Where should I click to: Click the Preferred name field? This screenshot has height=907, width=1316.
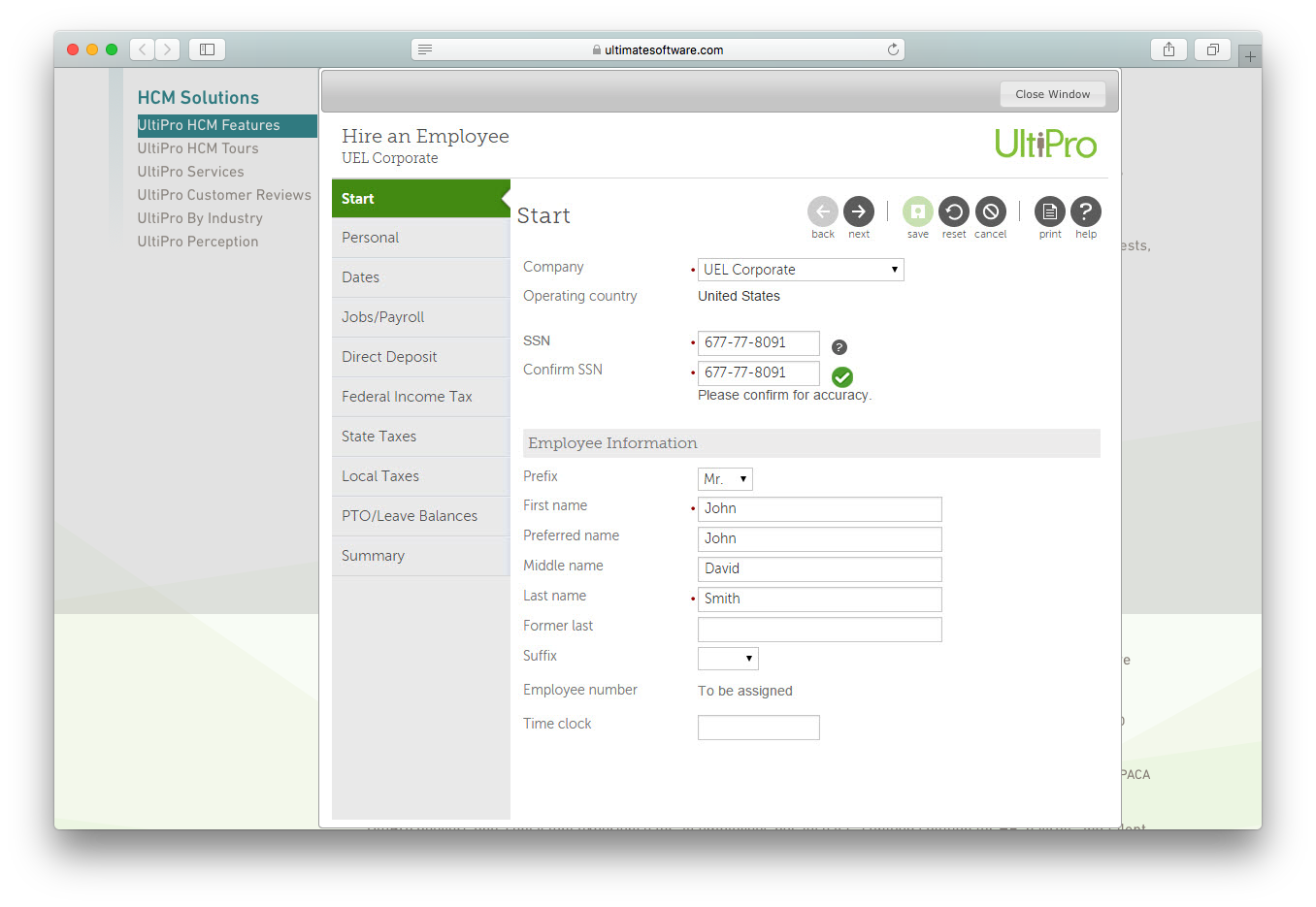click(x=820, y=538)
